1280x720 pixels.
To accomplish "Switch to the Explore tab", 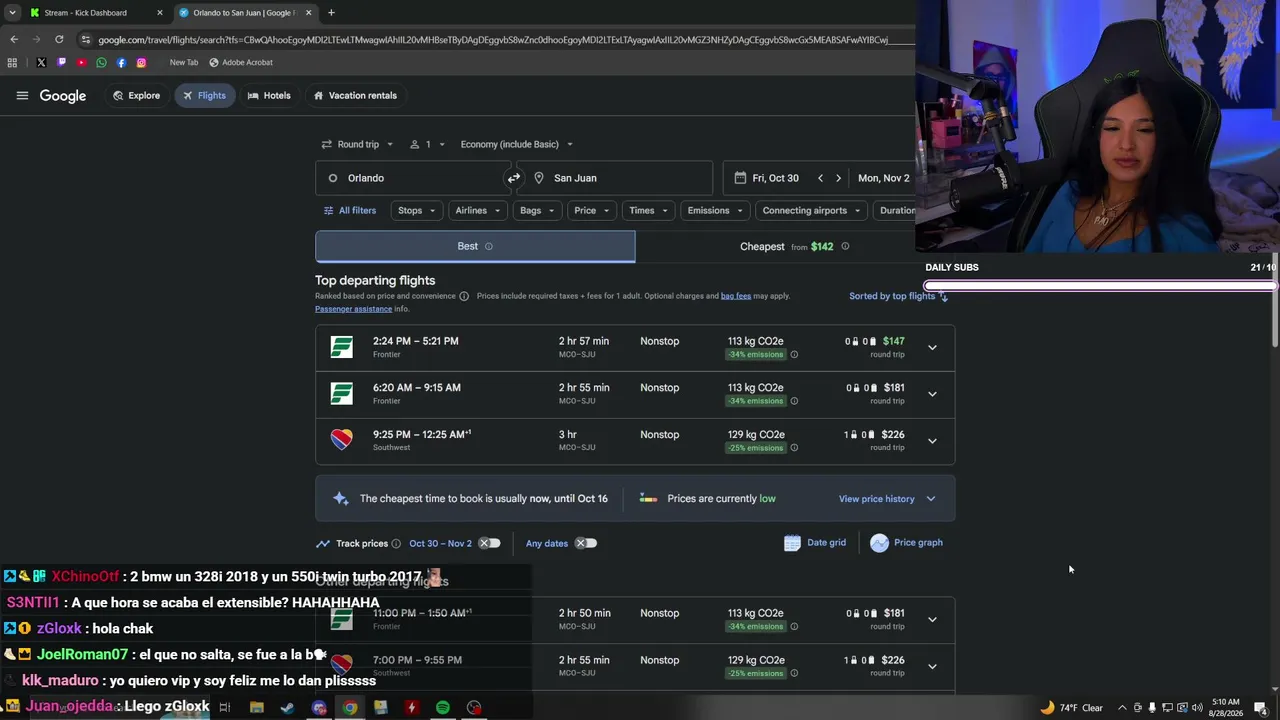I will [136, 96].
